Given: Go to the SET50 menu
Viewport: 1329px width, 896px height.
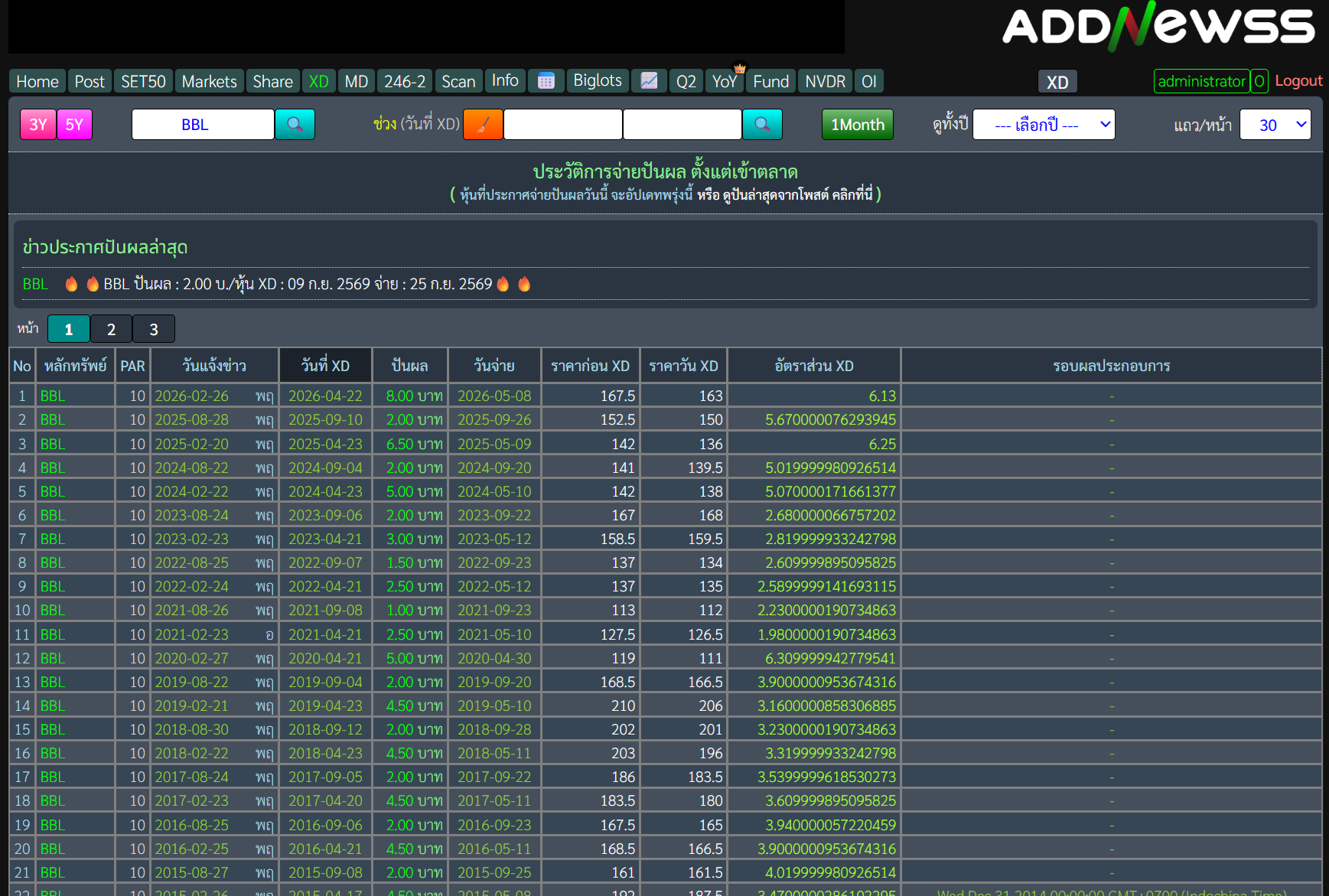Looking at the screenshot, I should click(143, 81).
